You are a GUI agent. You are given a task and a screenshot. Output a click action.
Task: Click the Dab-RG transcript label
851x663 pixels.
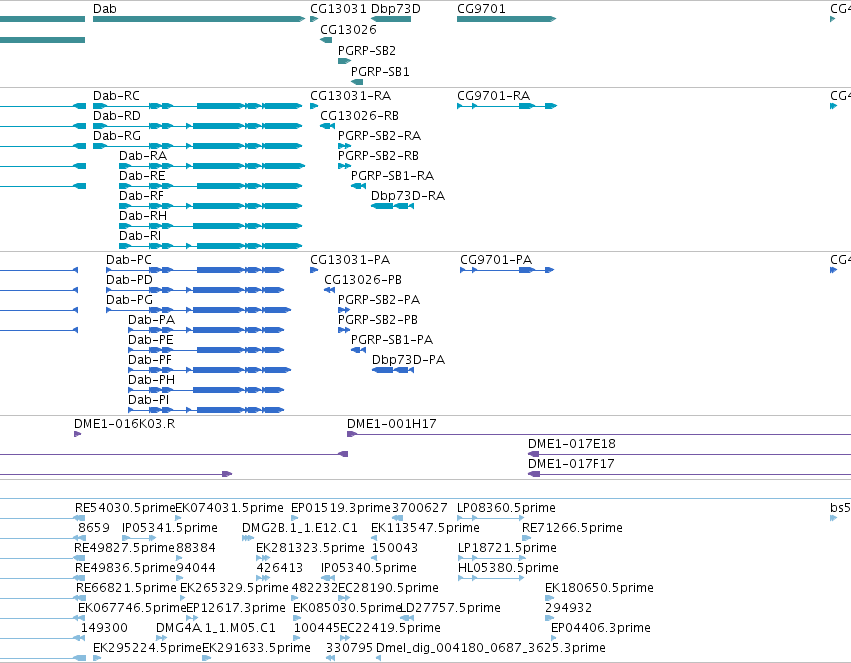(x=117, y=136)
